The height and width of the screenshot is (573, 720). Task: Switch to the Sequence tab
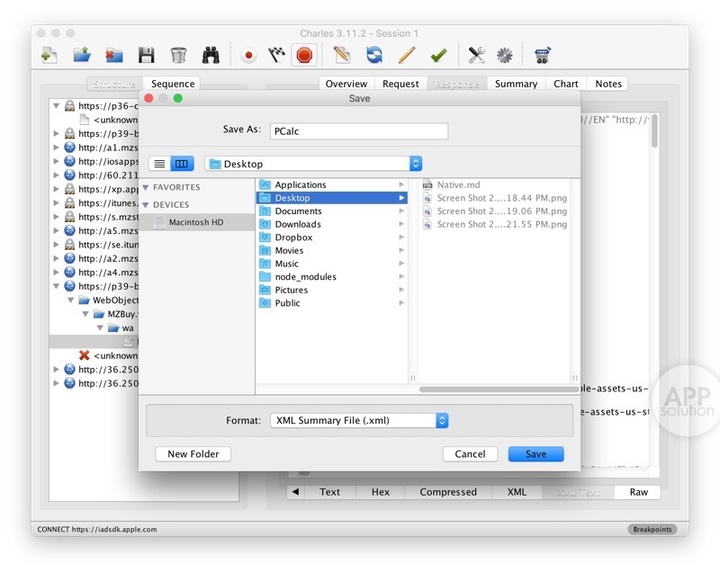click(x=173, y=84)
